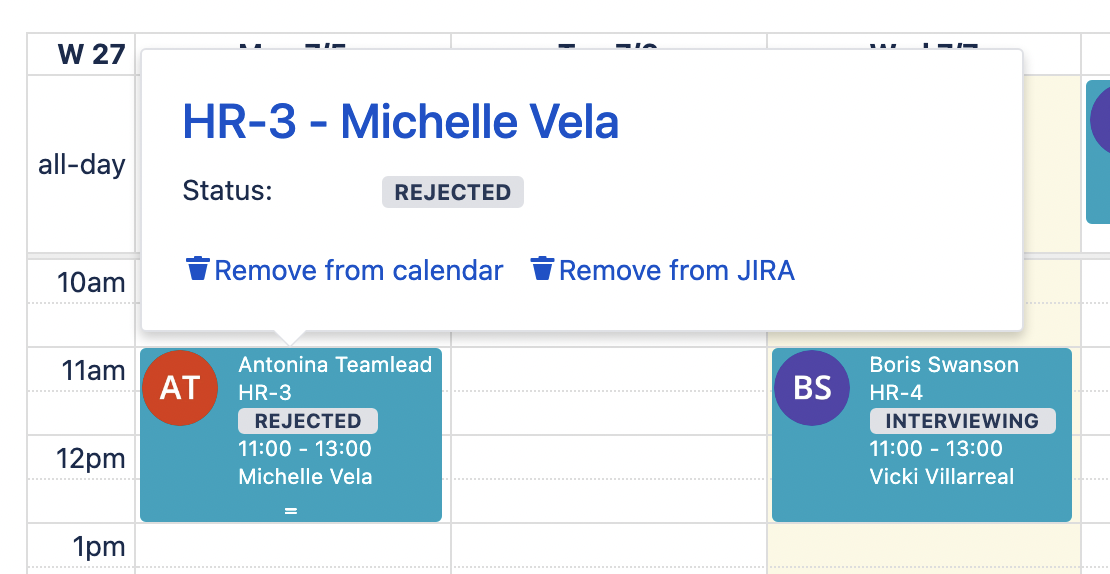The height and width of the screenshot is (574, 1110).
Task: Click the Boris Swanson name on the event
Action: pyautogui.click(x=944, y=365)
